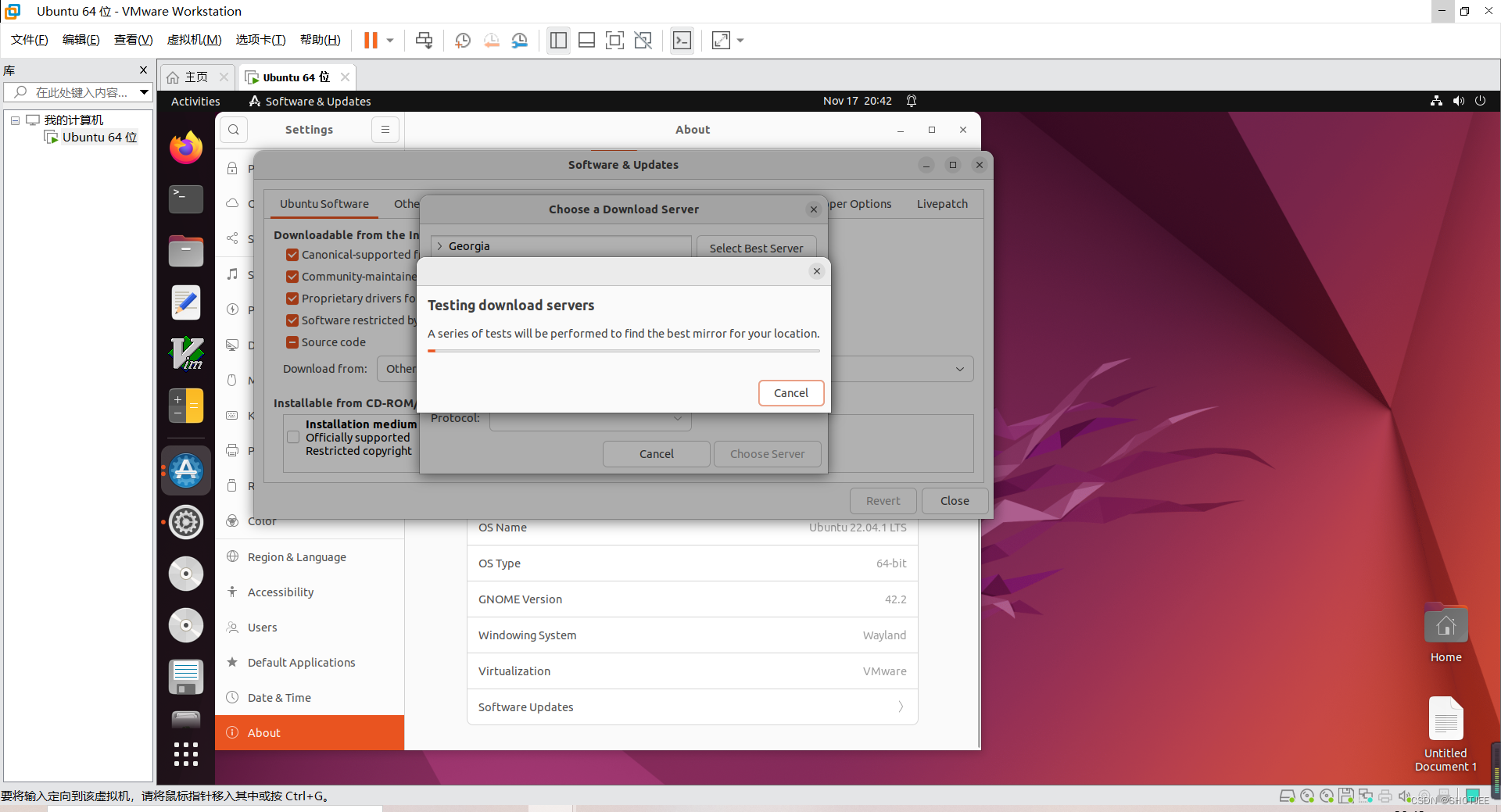
Task: Open Calculator from the dock
Action: (x=186, y=406)
